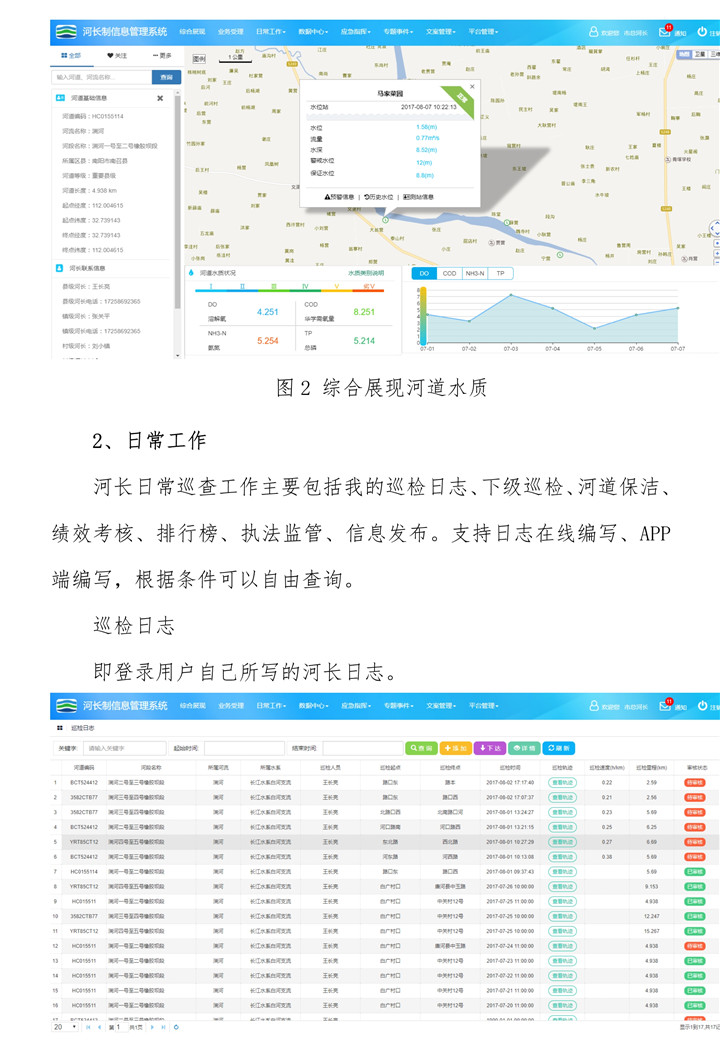The height and width of the screenshot is (1058, 720).
Task: Click the DO value 4.251
Action: pyautogui.click(x=267, y=312)
